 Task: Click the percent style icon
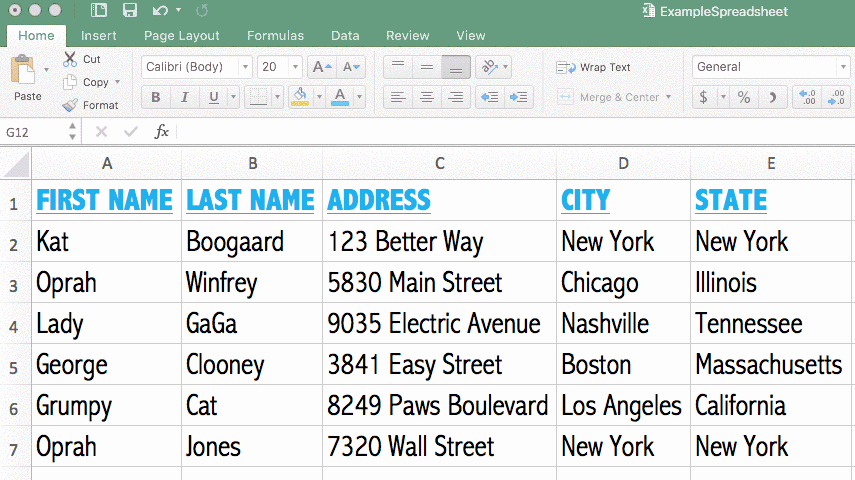coord(743,97)
